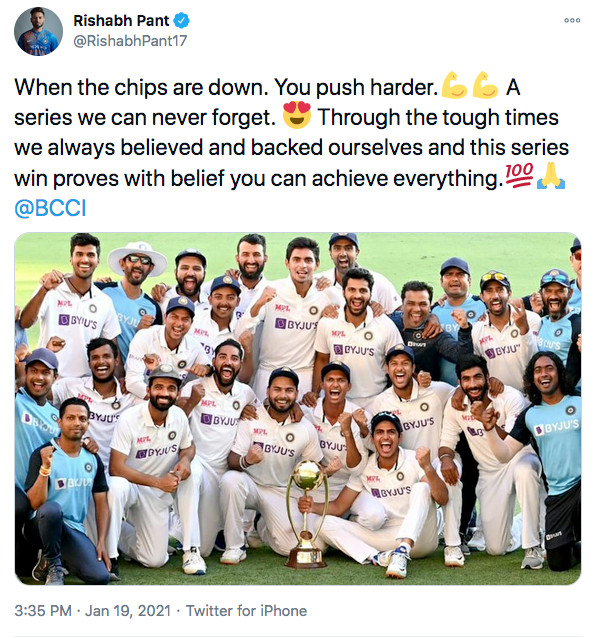
Task: Open the @BCCI mention link
Action: (50, 208)
